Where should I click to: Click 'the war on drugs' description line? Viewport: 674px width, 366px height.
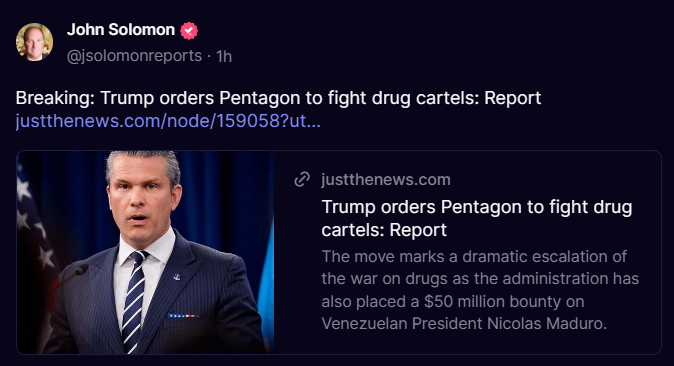480,278
